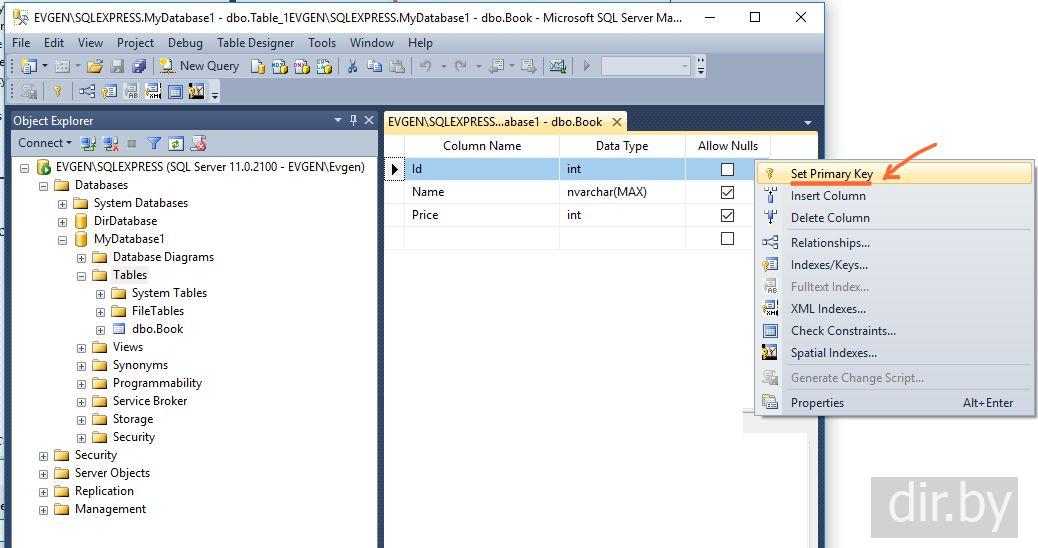Open the Tools menu
1038x548 pixels.
[x=322, y=43]
